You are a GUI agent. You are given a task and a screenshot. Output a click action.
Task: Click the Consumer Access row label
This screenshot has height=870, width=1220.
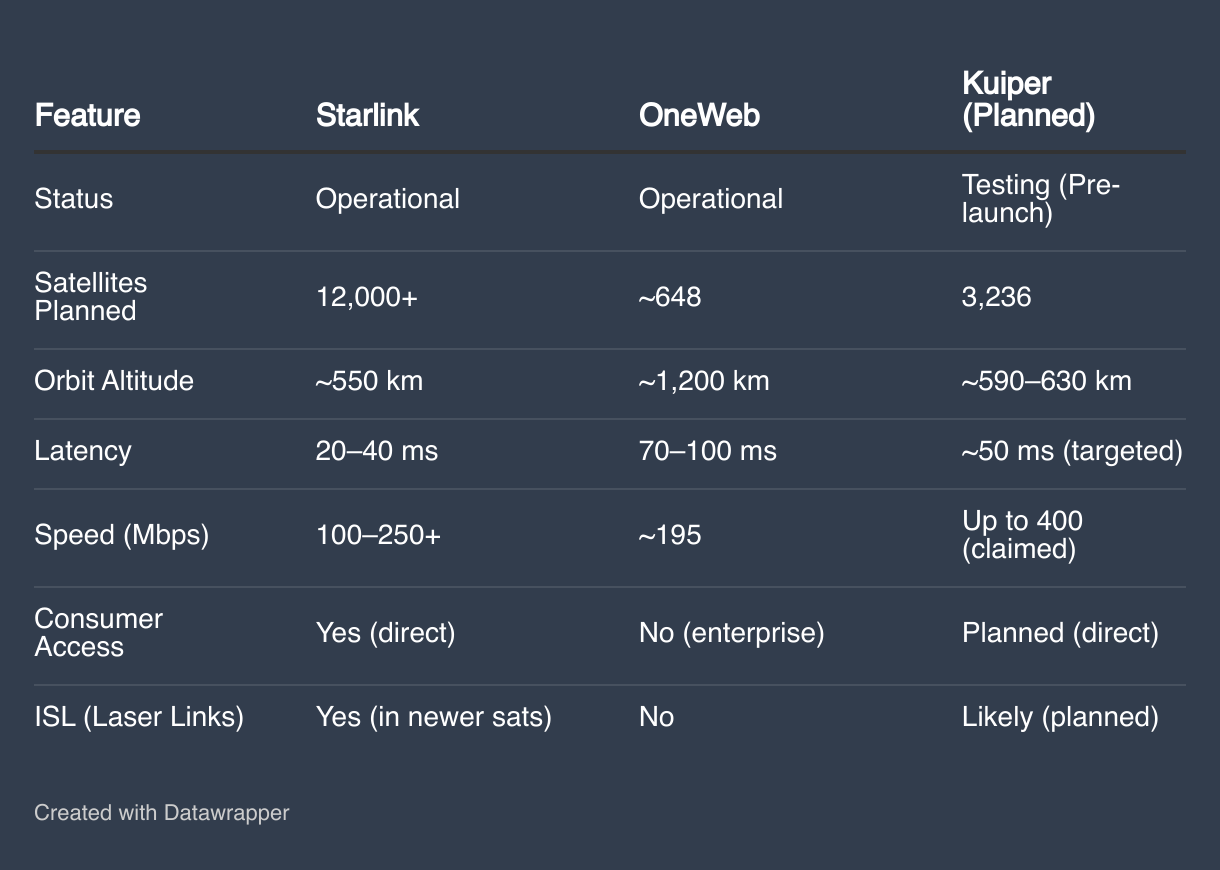point(98,633)
